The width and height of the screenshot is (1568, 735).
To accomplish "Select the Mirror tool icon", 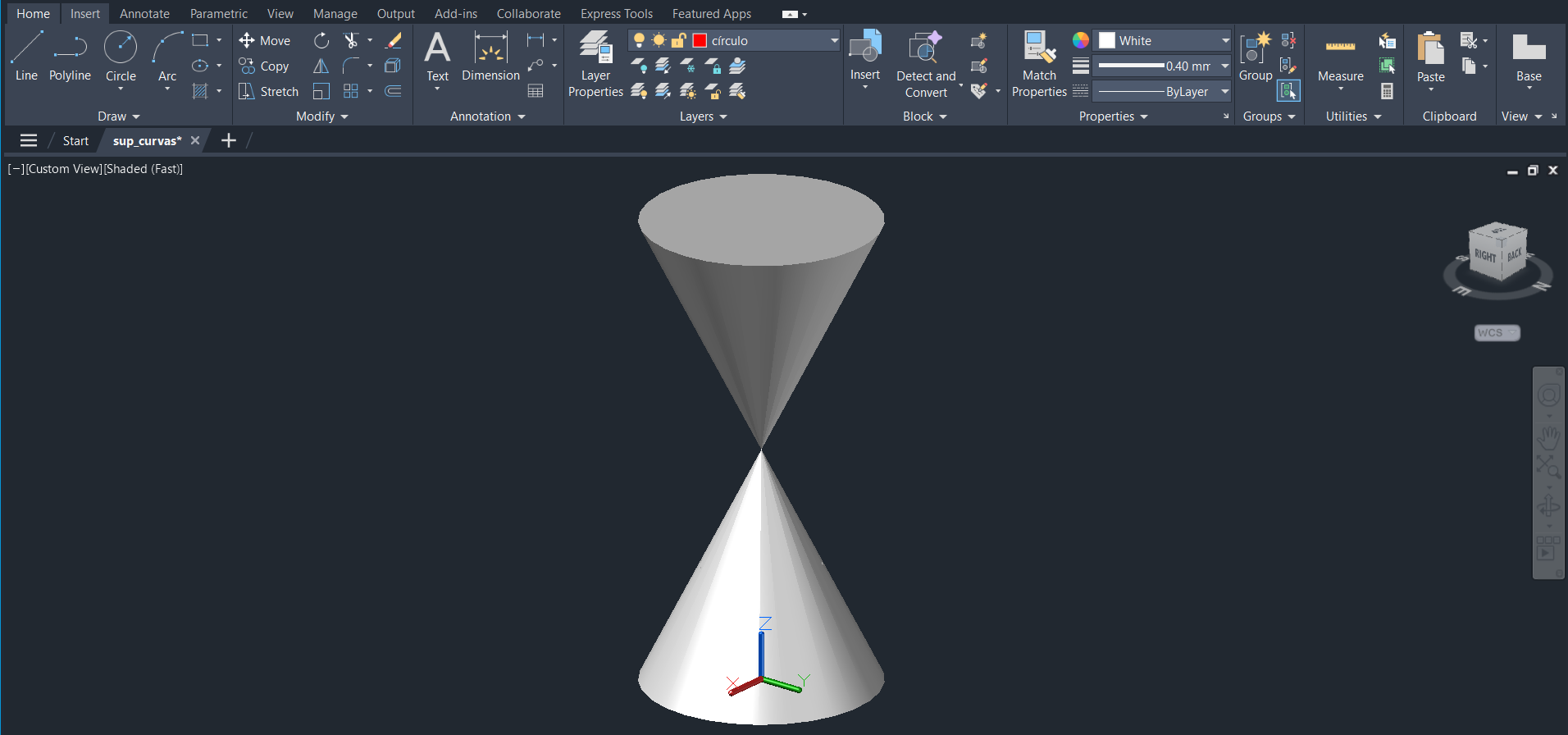I will point(321,66).
